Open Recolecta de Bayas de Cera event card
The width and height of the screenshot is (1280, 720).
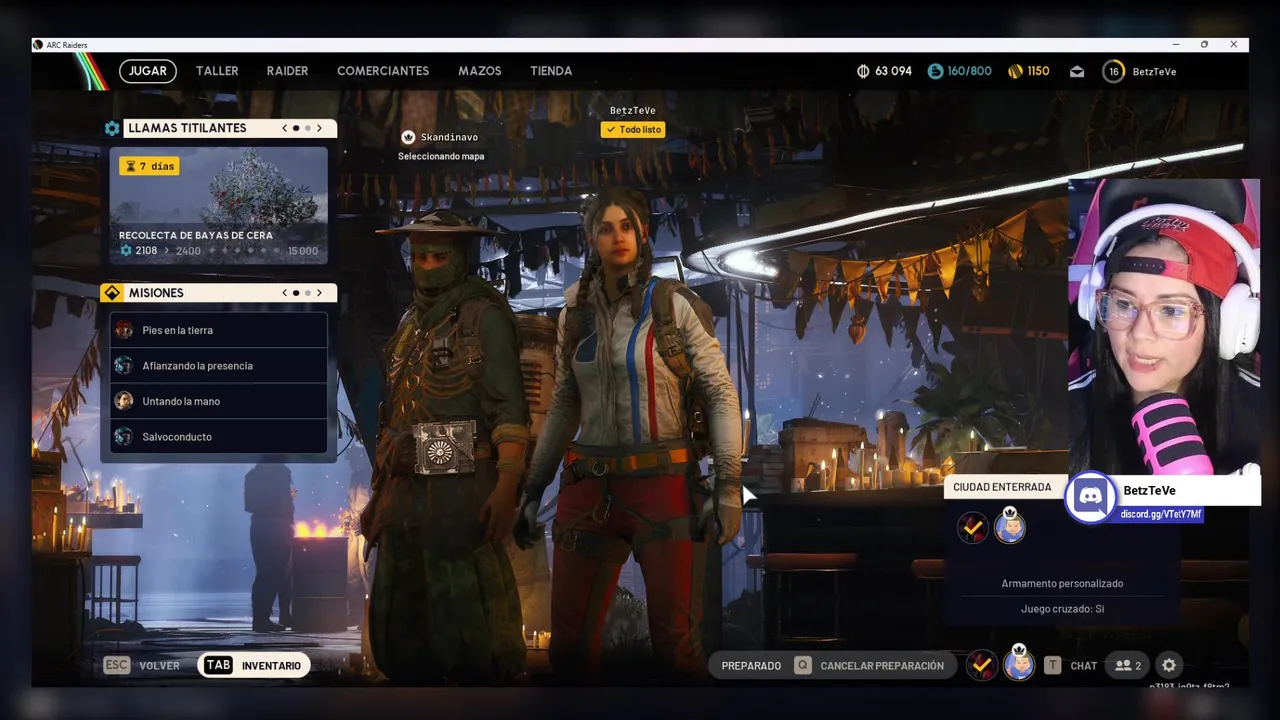point(218,205)
